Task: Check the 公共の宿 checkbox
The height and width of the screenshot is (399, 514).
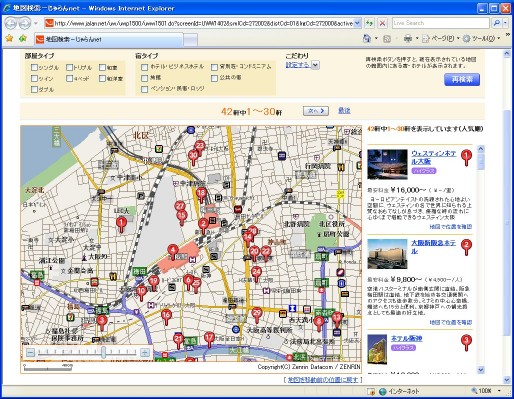Action: point(214,78)
